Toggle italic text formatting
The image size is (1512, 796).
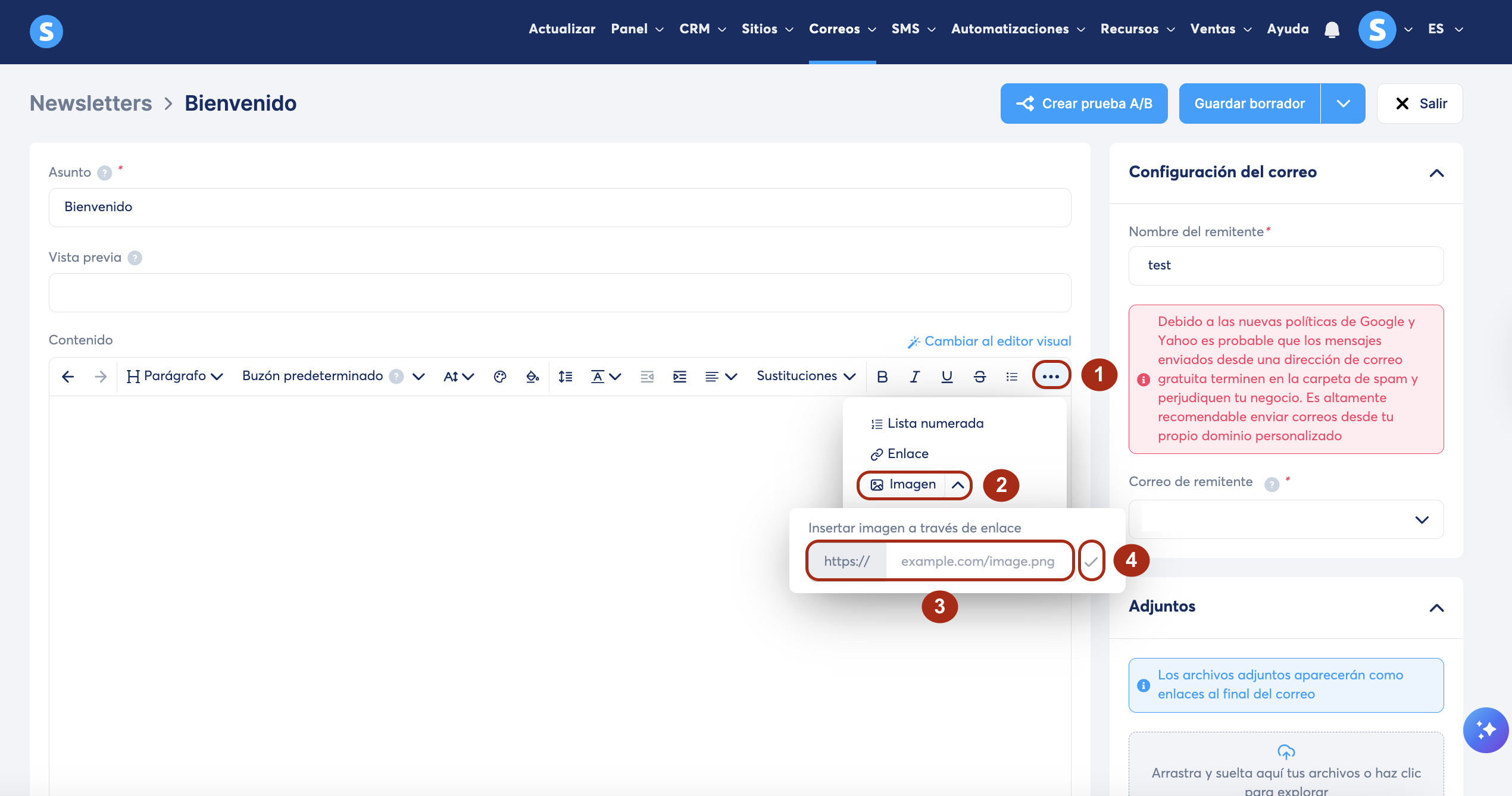coord(914,377)
